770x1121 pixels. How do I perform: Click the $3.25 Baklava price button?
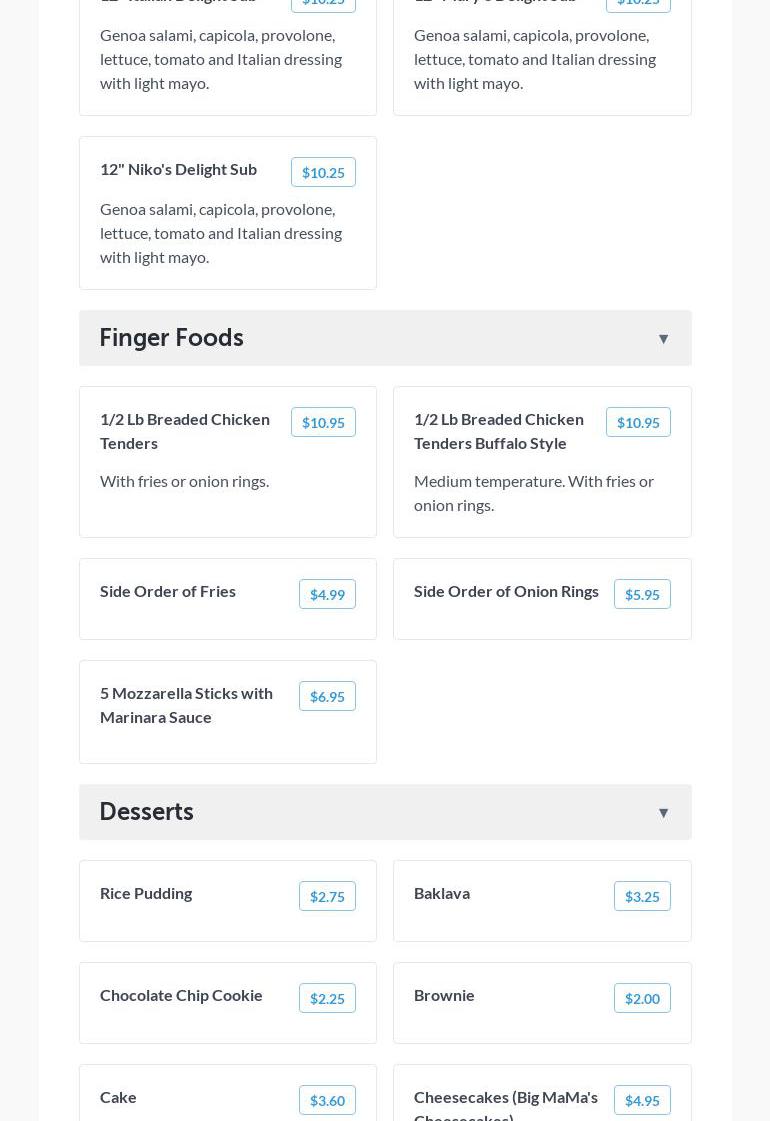pos(641,897)
